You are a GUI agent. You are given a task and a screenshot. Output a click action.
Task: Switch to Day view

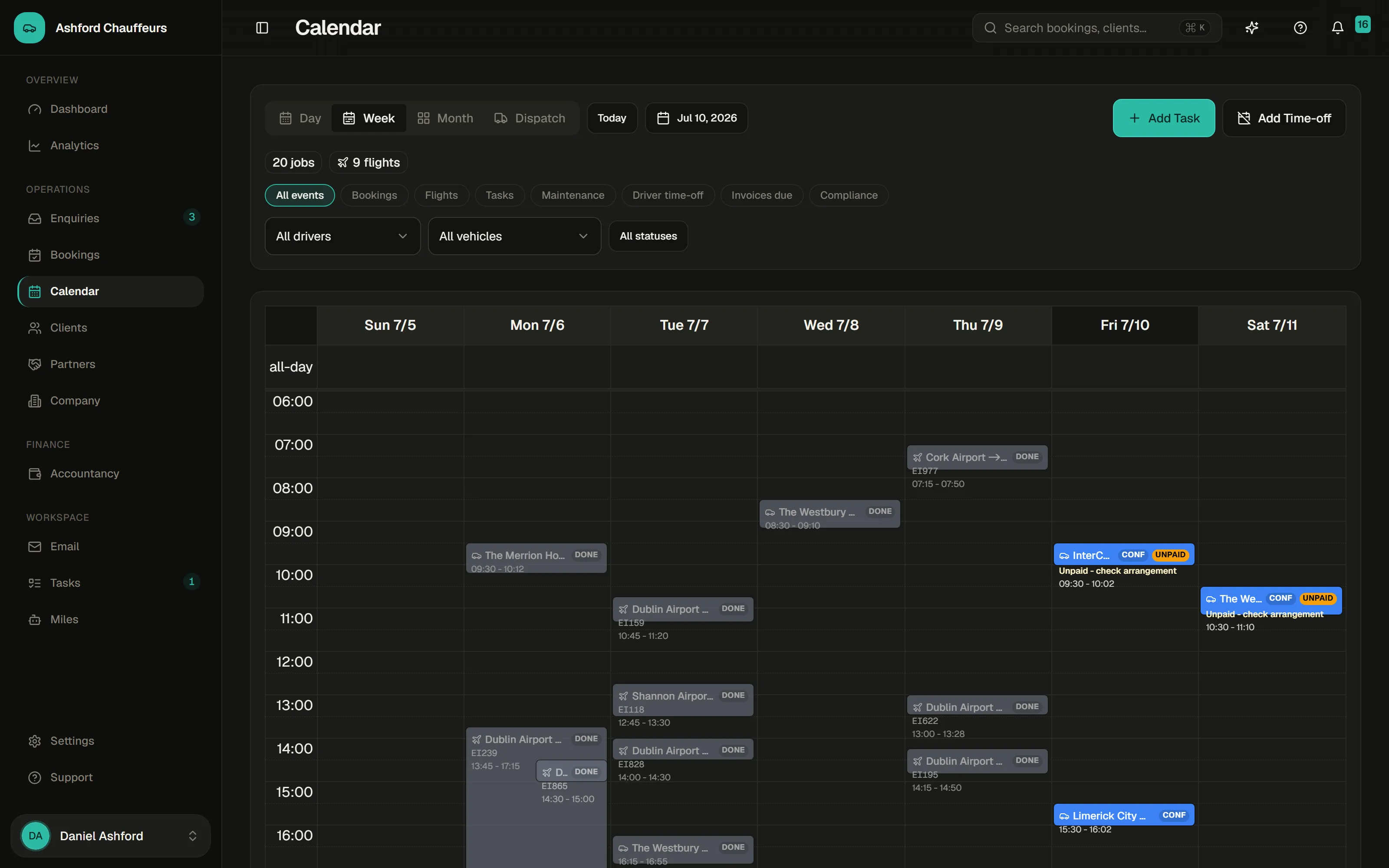click(x=300, y=118)
